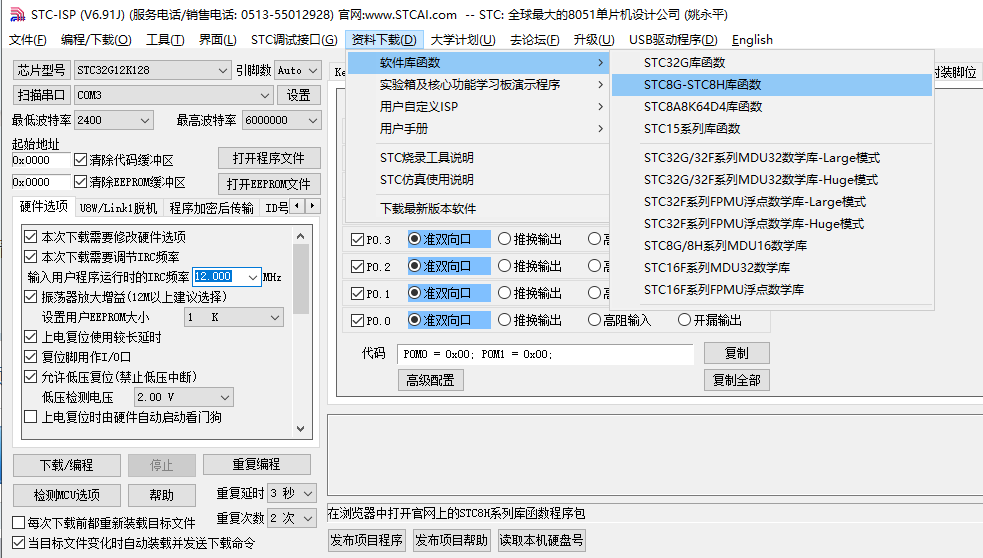Expand 用户手册 submenu
Image resolution: width=983 pixels, height=558 pixels.
tap(478, 129)
